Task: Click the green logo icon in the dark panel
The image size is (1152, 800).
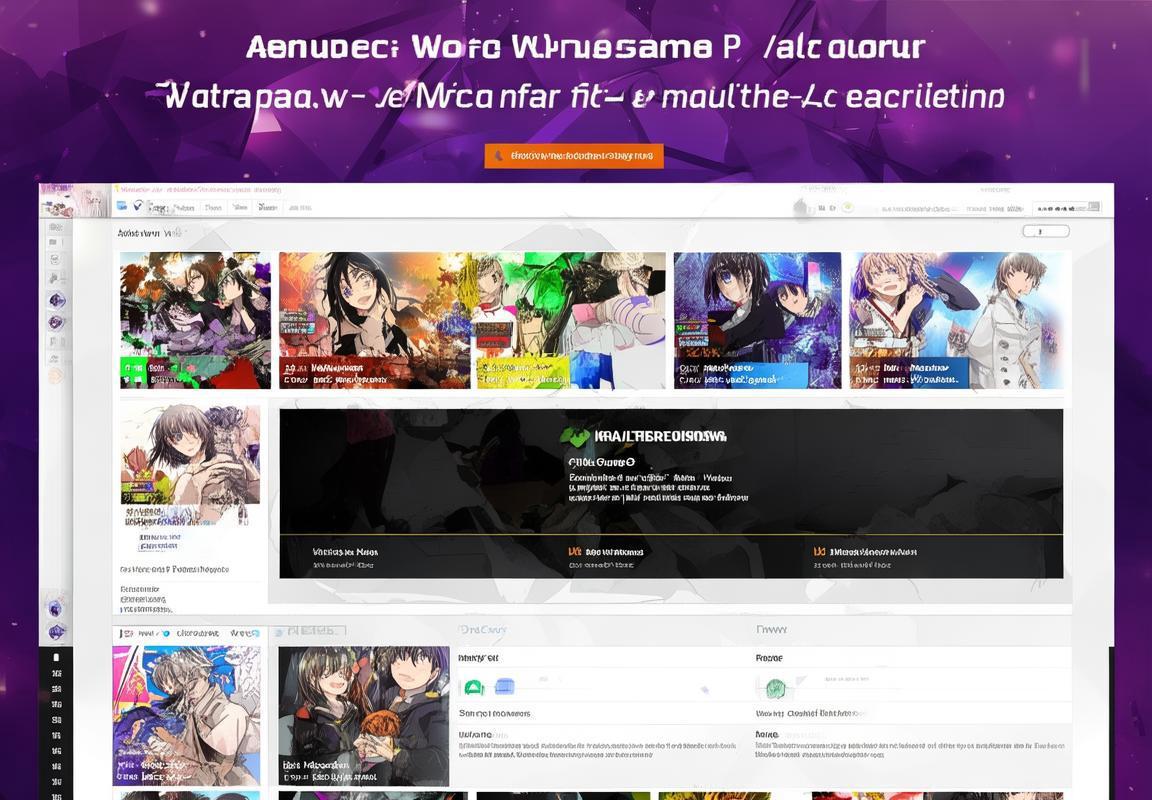Action: [x=575, y=436]
